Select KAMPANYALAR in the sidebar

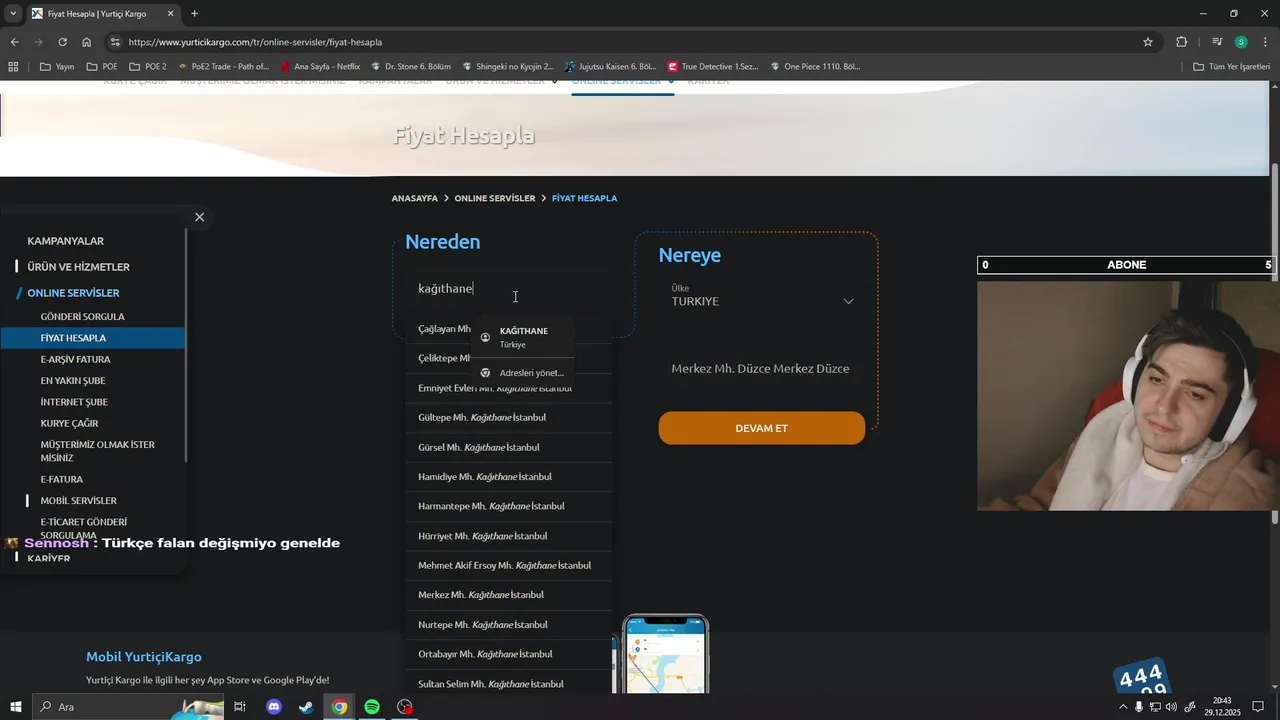(x=65, y=241)
